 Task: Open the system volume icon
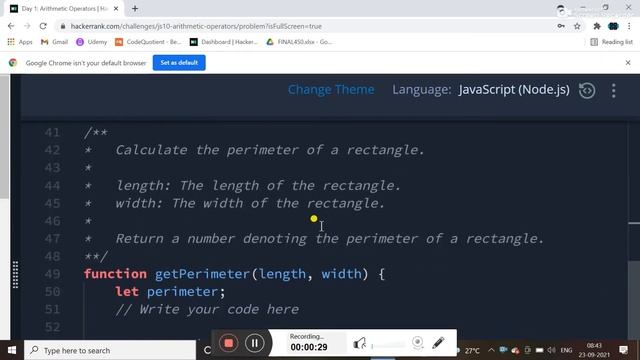[x=551, y=350]
